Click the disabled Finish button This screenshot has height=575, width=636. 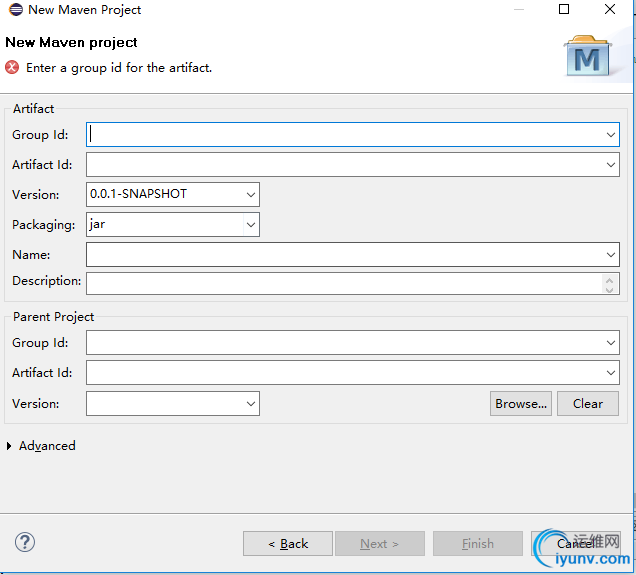click(x=478, y=543)
